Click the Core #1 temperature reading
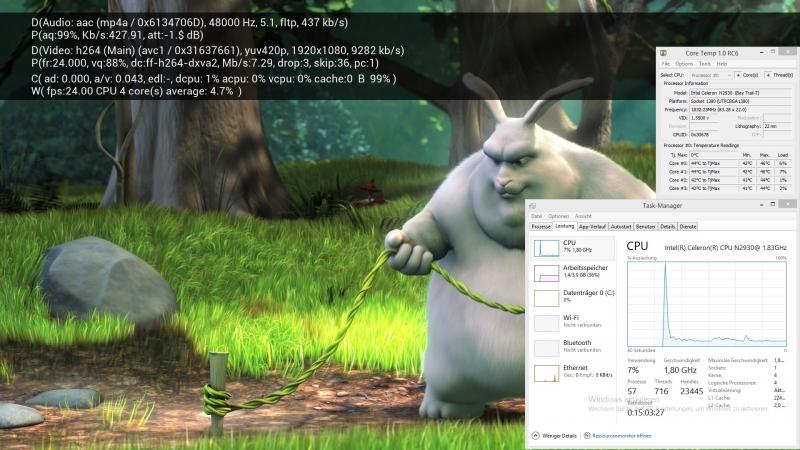 pyautogui.click(x=714, y=171)
